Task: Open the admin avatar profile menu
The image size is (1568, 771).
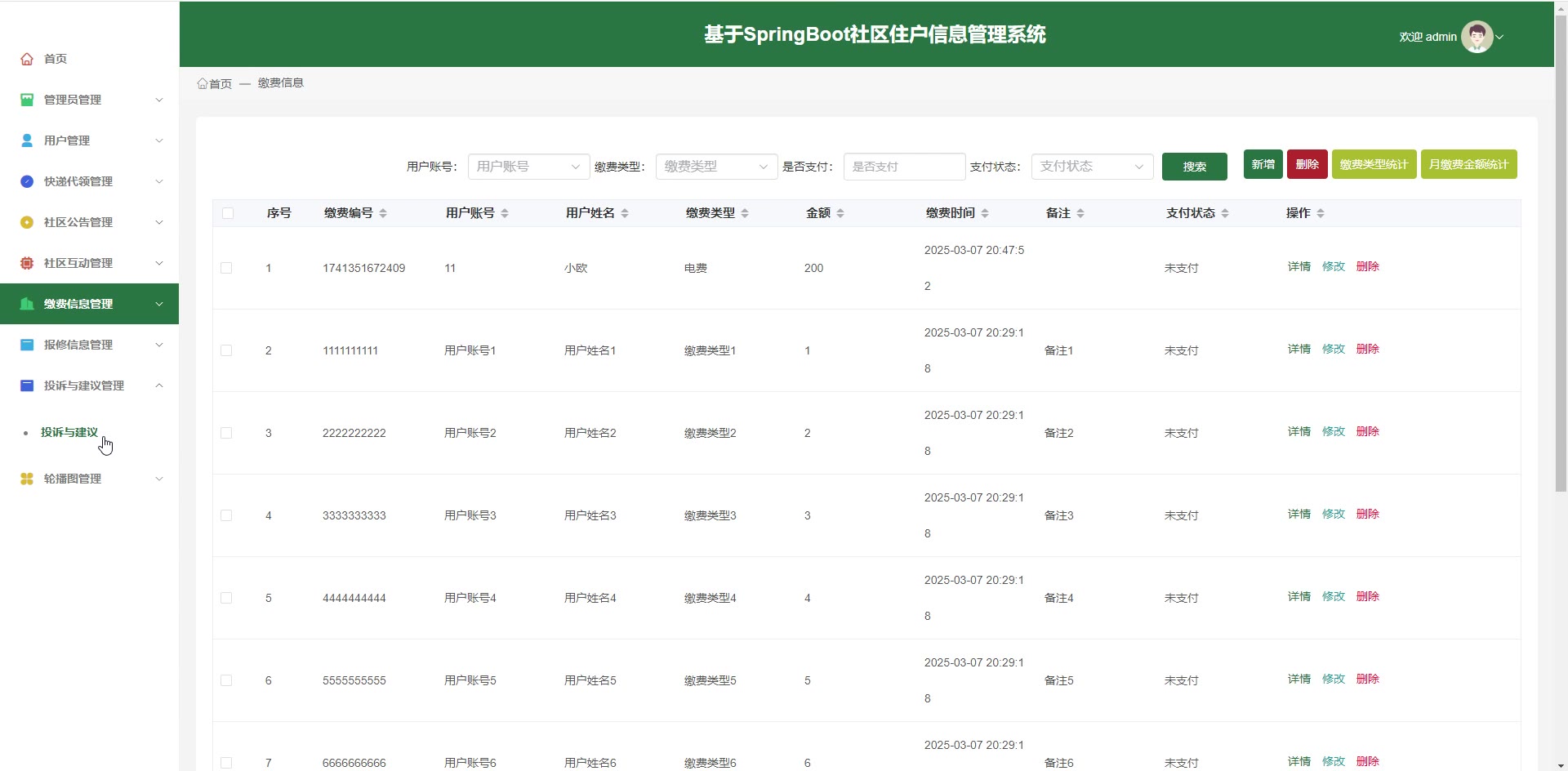Action: tap(1477, 37)
